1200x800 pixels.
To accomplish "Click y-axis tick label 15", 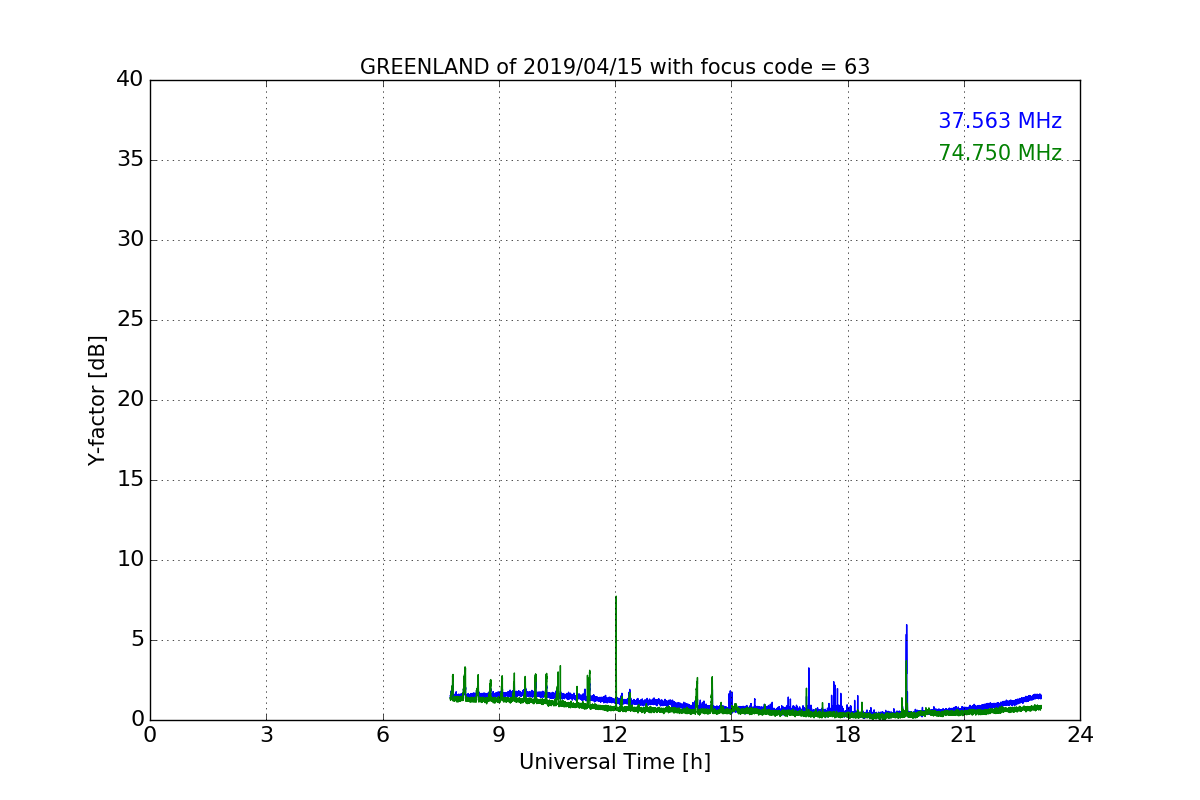I will coord(129,480).
